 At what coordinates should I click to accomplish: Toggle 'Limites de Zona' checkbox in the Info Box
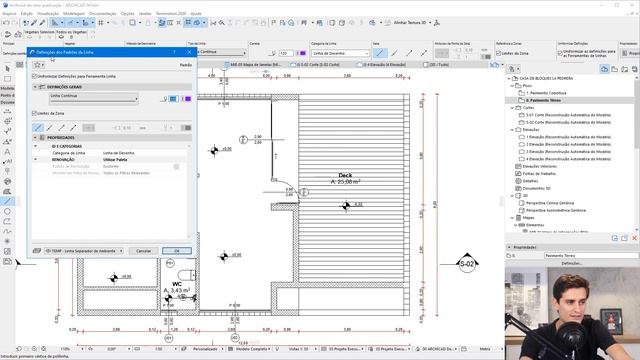pyautogui.click(x=498, y=53)
